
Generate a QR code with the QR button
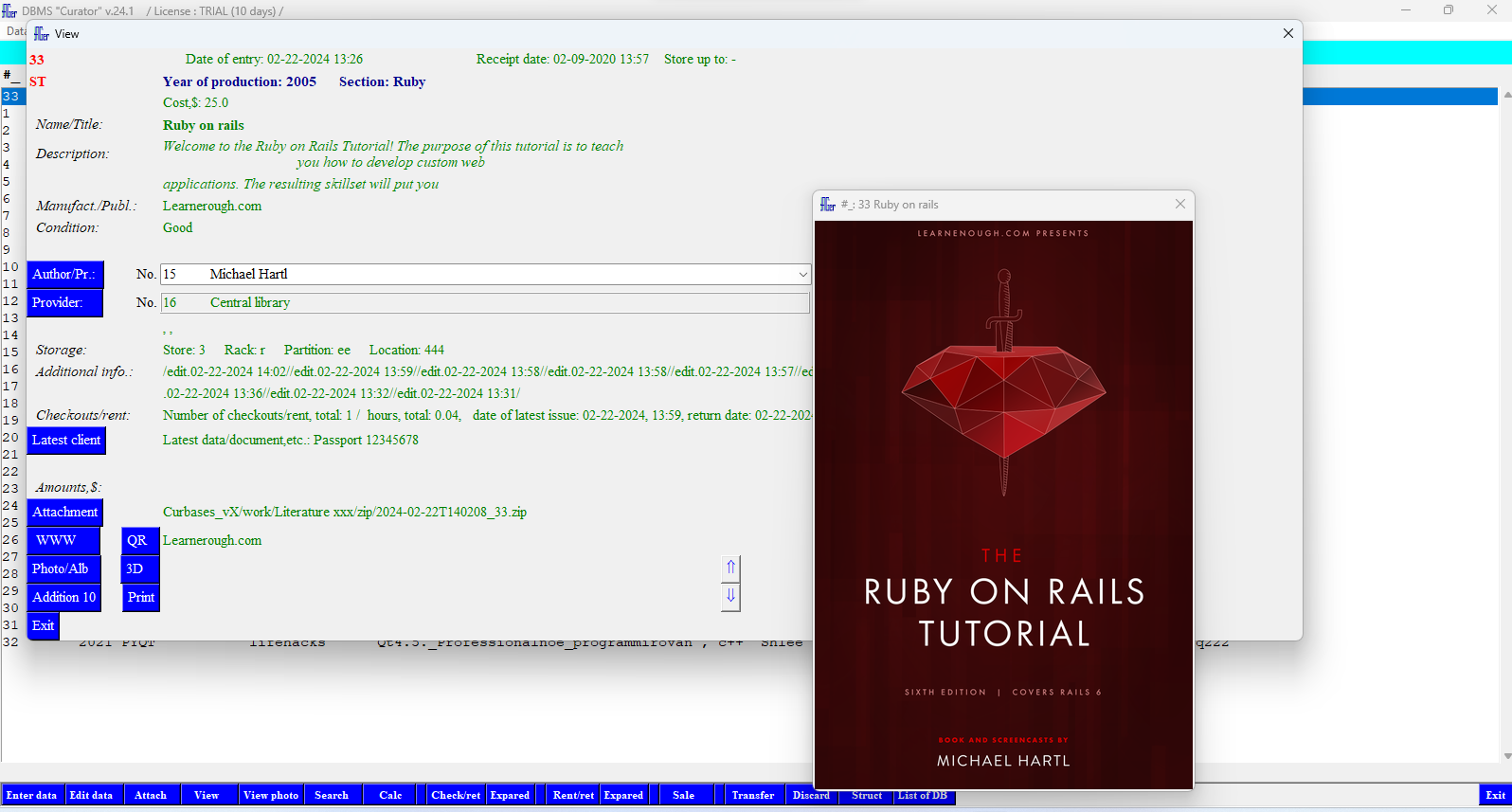click(140, 541)
